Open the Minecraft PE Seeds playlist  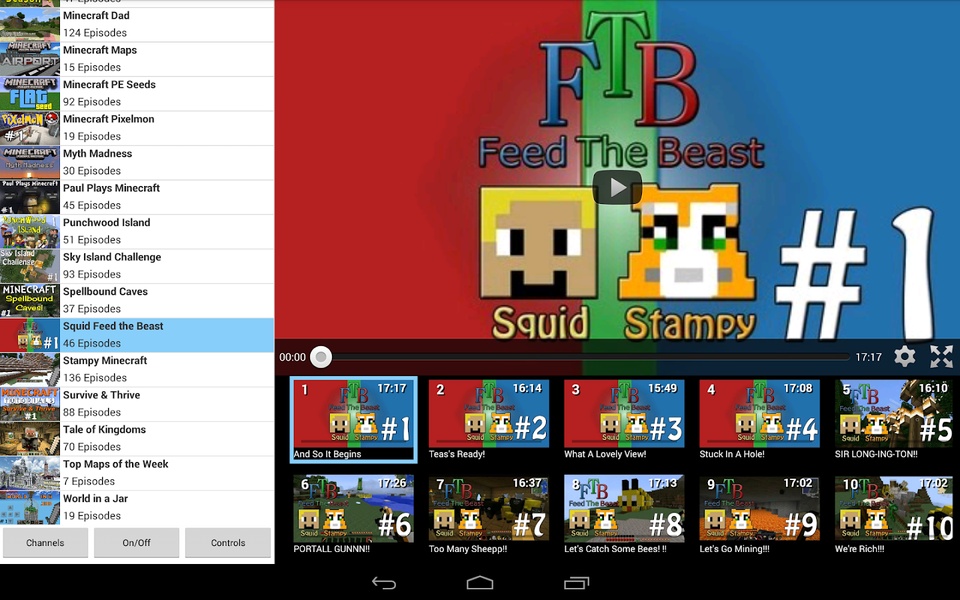point(137,93)
